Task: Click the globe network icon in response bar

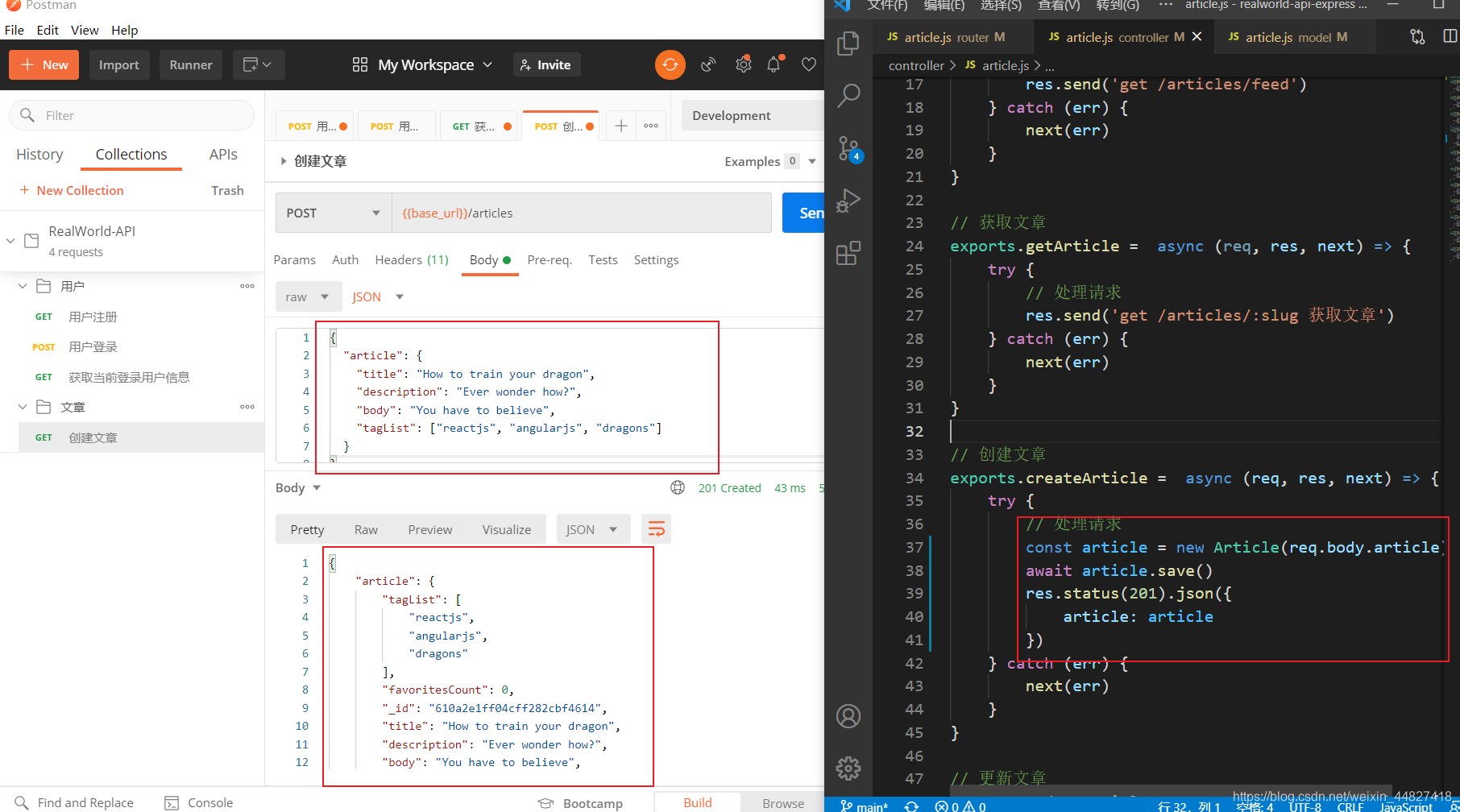Action: pos(678,487)
